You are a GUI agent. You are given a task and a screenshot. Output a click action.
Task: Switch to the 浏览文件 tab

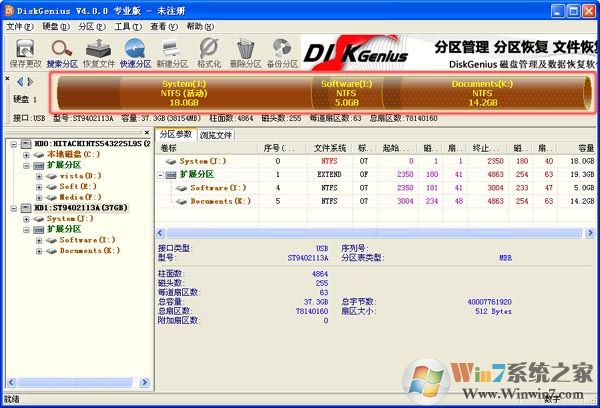point(215,134)
